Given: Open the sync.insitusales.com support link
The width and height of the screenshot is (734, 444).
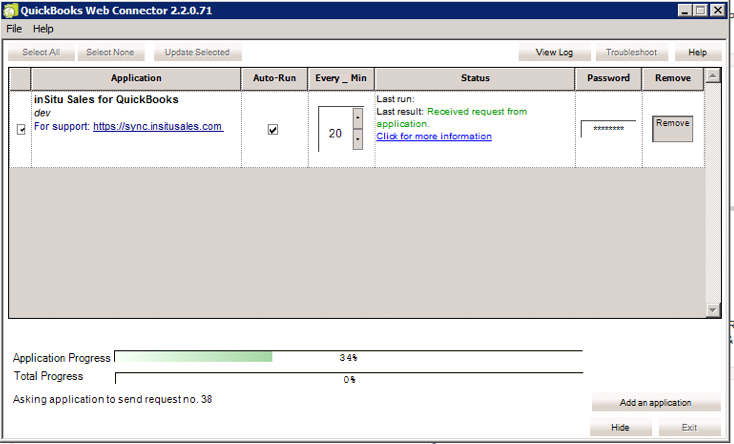Looking at the screenshot, I should tap(158, 127).
